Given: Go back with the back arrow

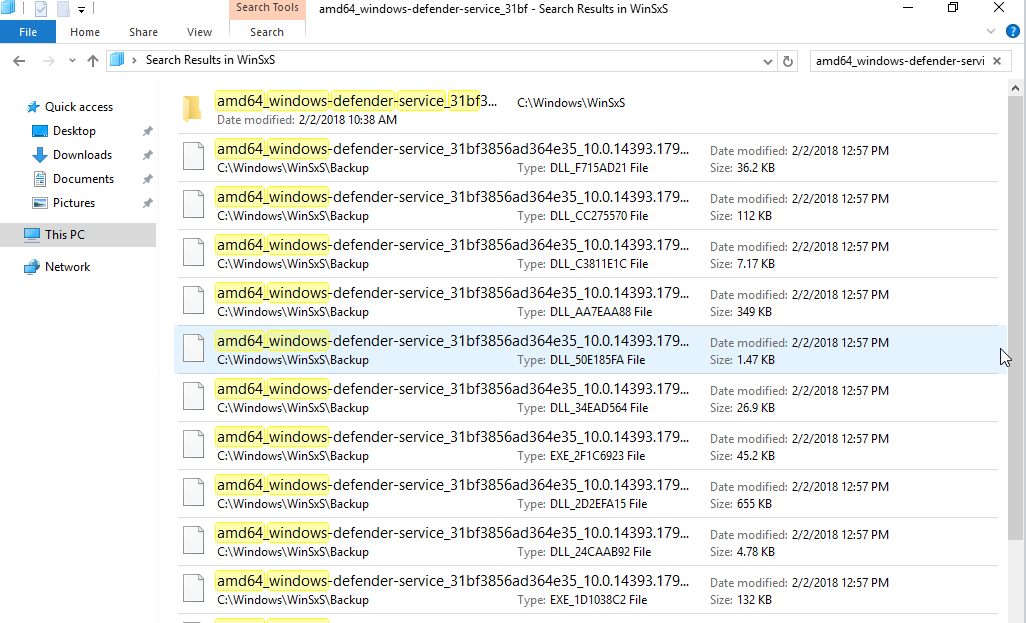Looking at the screenshot, I should coord(19,61).
